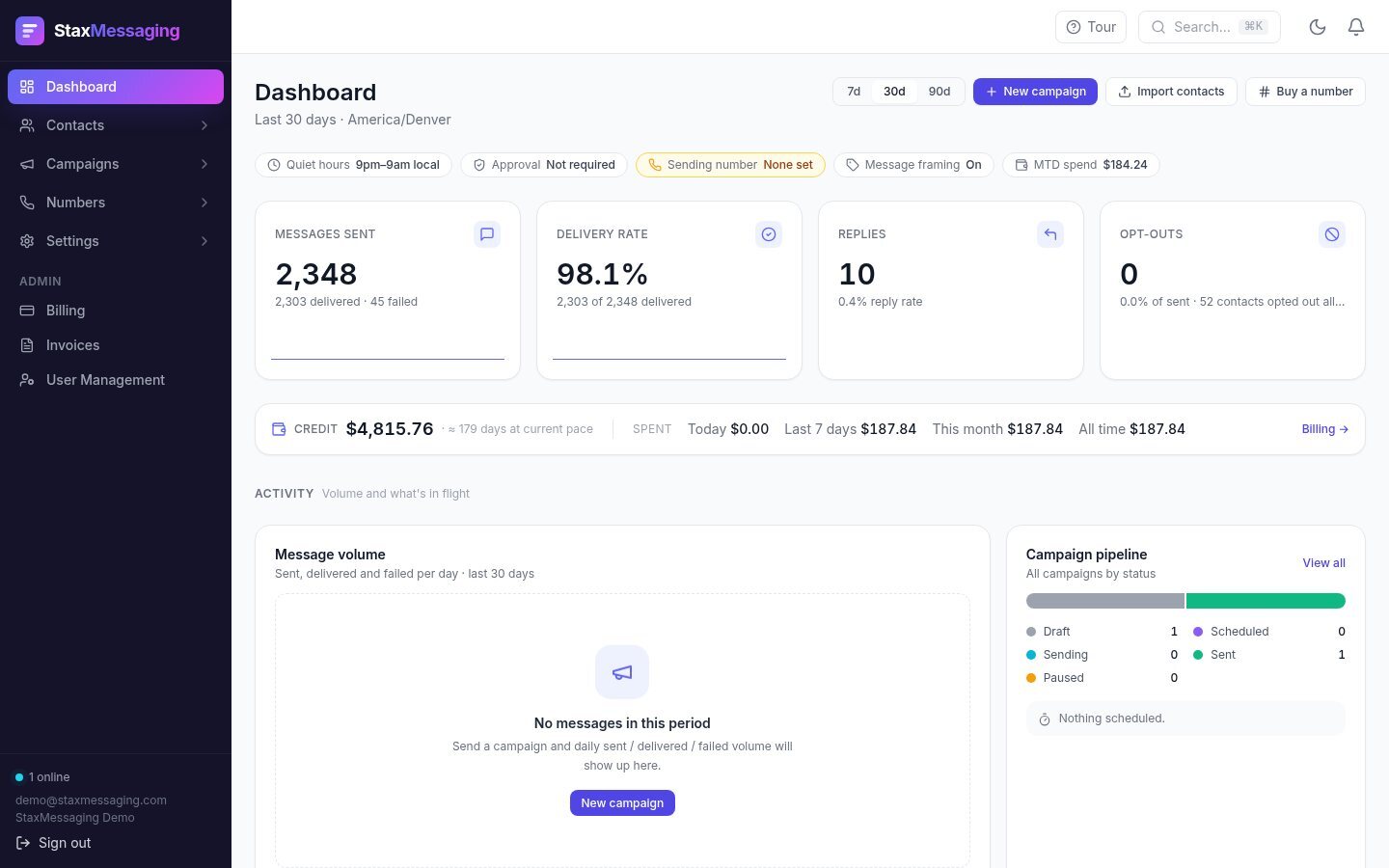
Task: Click the credit wallet icon
Action: pyautogui.click(x=279, y=429)
